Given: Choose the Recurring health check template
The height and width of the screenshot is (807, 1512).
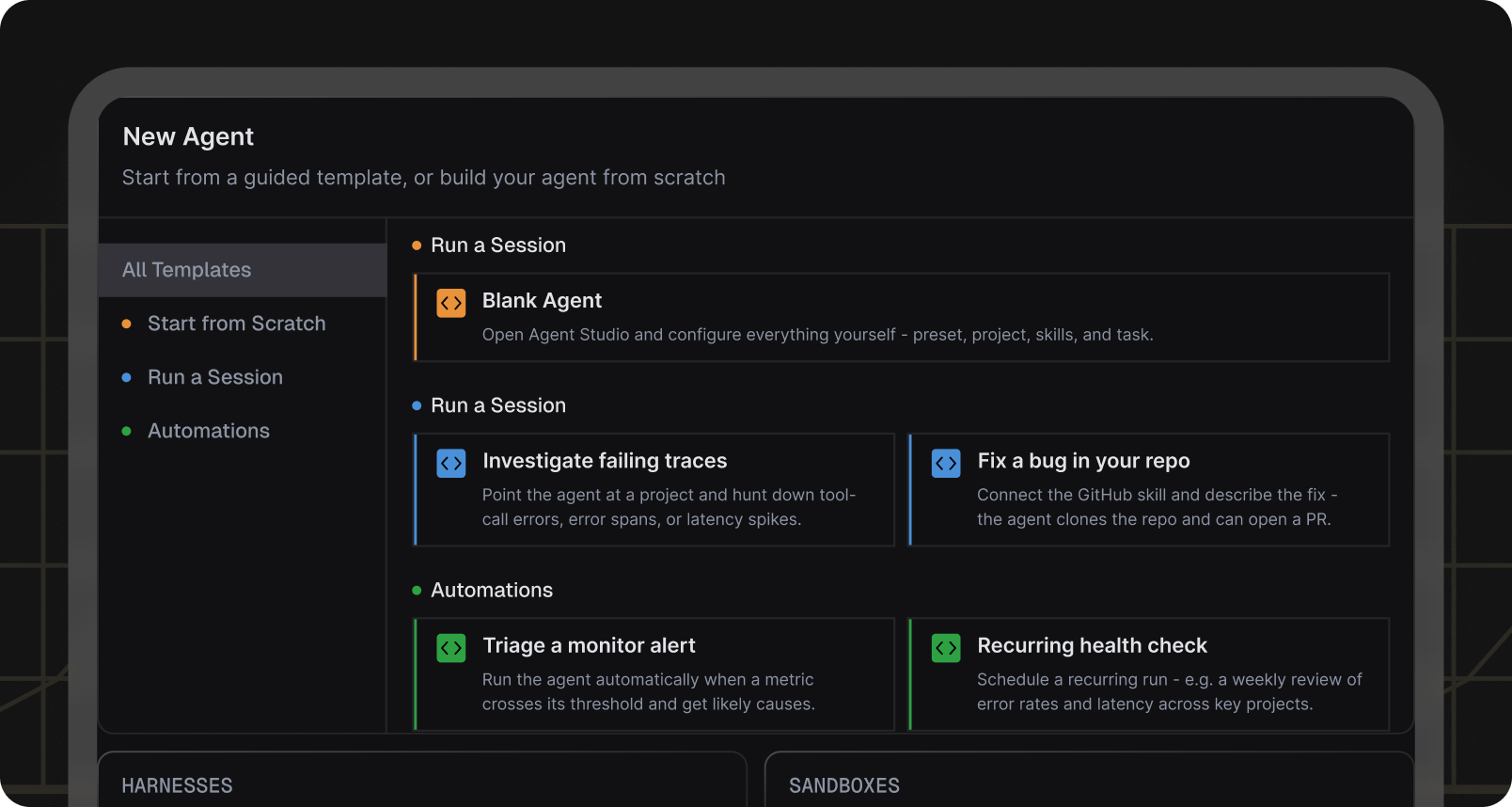Looking at the screenshot, I should (1149, 673).
